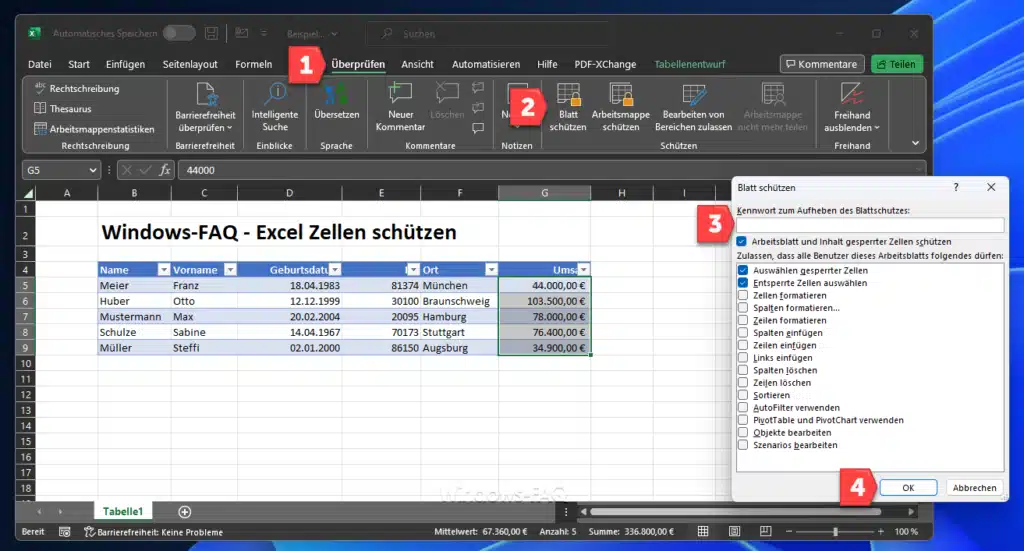Click Blatt schützen icon
Screen dimensions: 1024x551
(x=568, y=95)
